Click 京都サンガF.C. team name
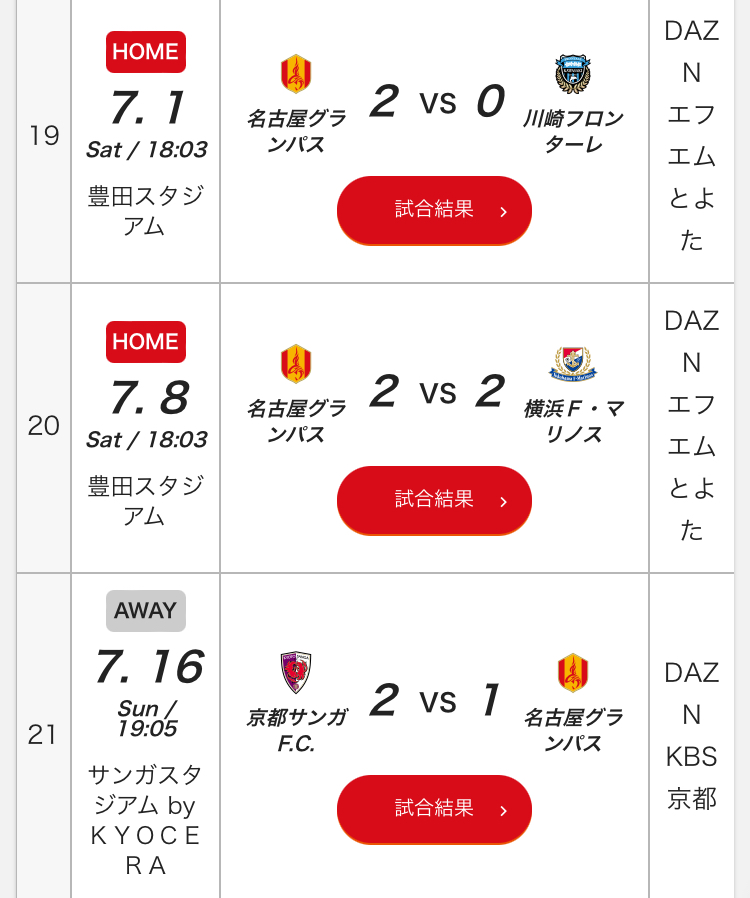The height and width of the screenshot is (898, 750). point(295,730)
